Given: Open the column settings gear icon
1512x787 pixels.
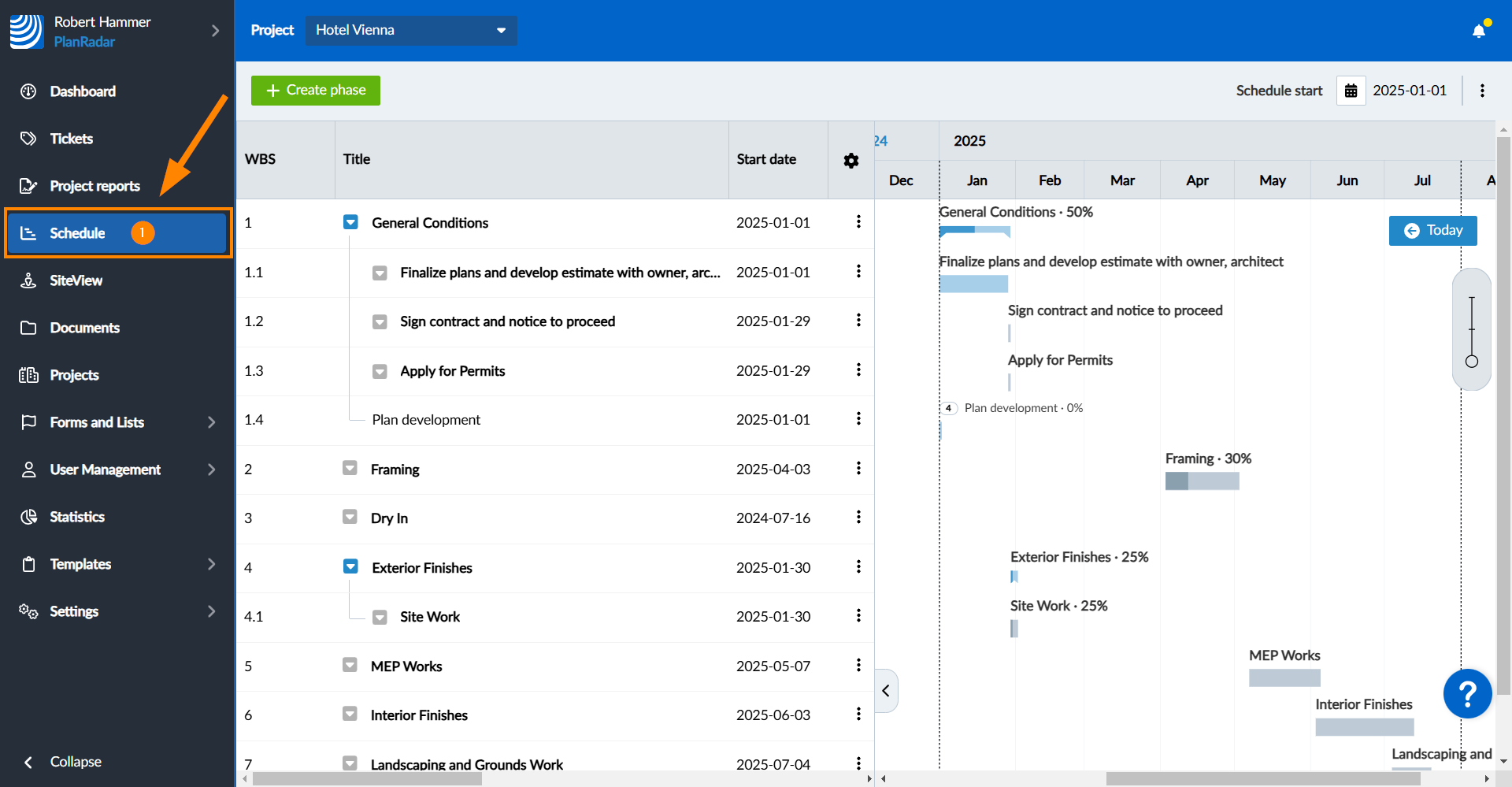Looking at the screenshot, I should 850,161.
